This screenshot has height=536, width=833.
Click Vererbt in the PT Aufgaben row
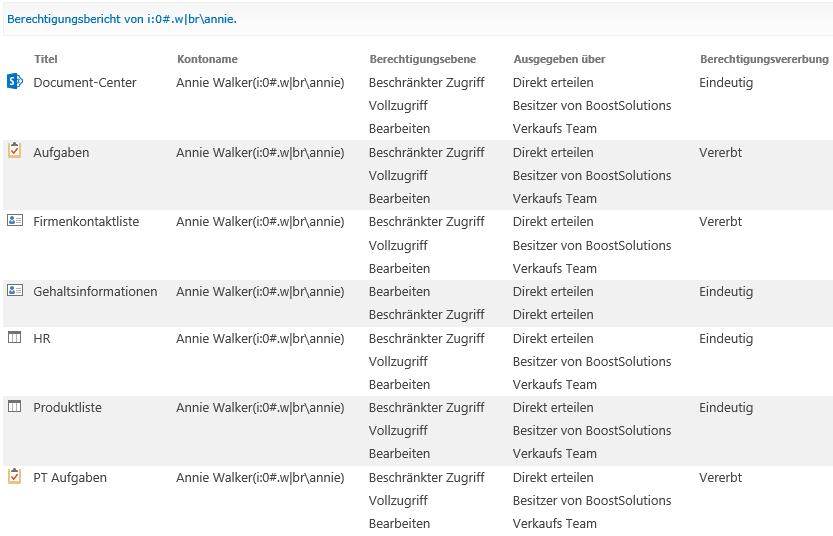pyautogui.click(x=720, y=478)
